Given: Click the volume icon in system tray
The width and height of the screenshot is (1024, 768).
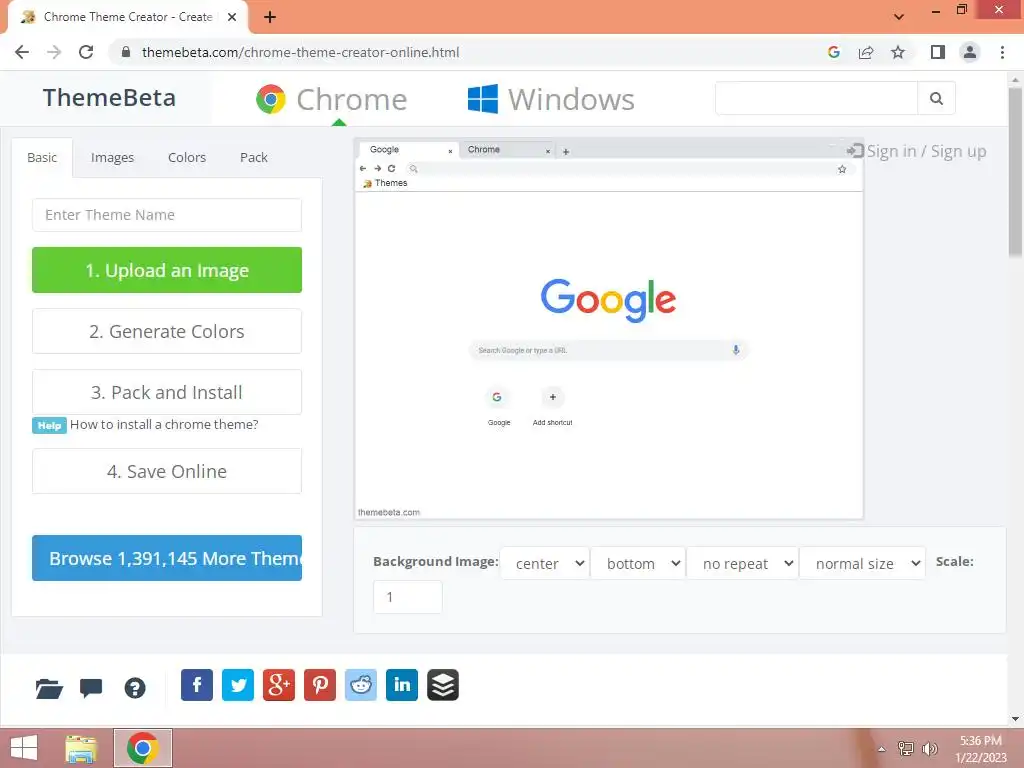Looking at the screenshot, I should pyautogui.click(x=929, y=749).
